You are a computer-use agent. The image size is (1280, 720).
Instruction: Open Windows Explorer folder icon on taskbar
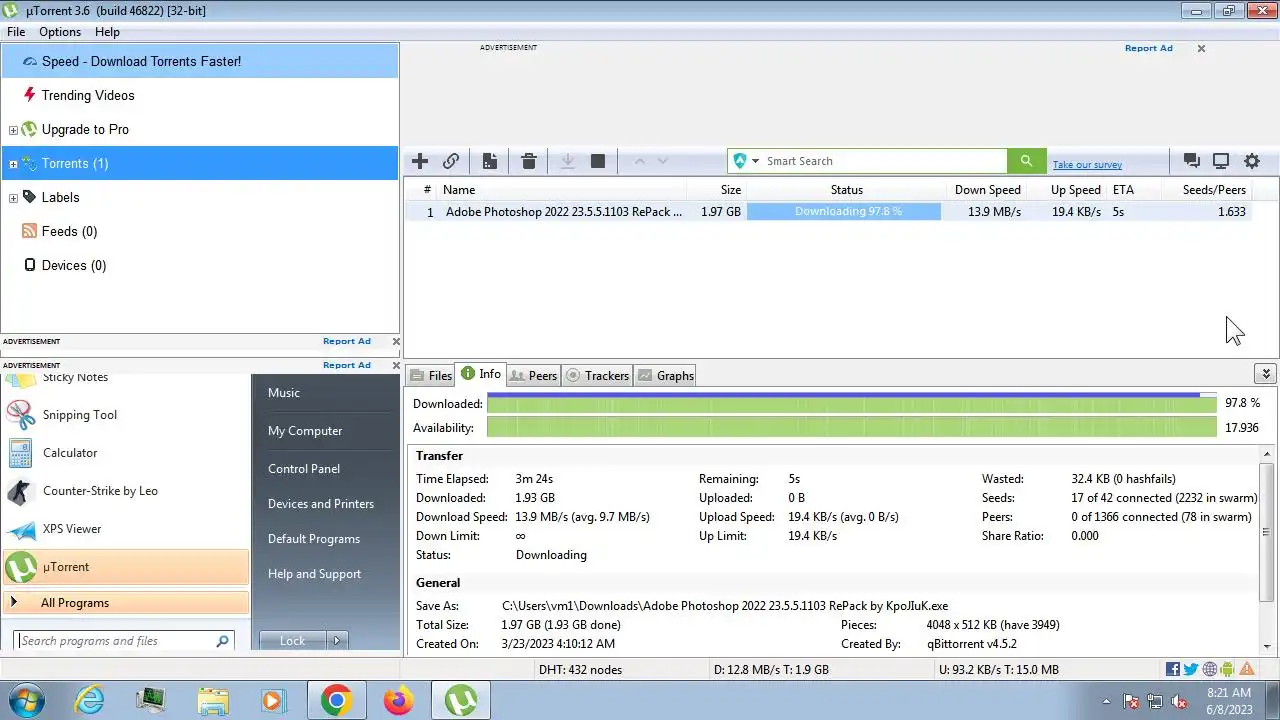tap(213, 701)
